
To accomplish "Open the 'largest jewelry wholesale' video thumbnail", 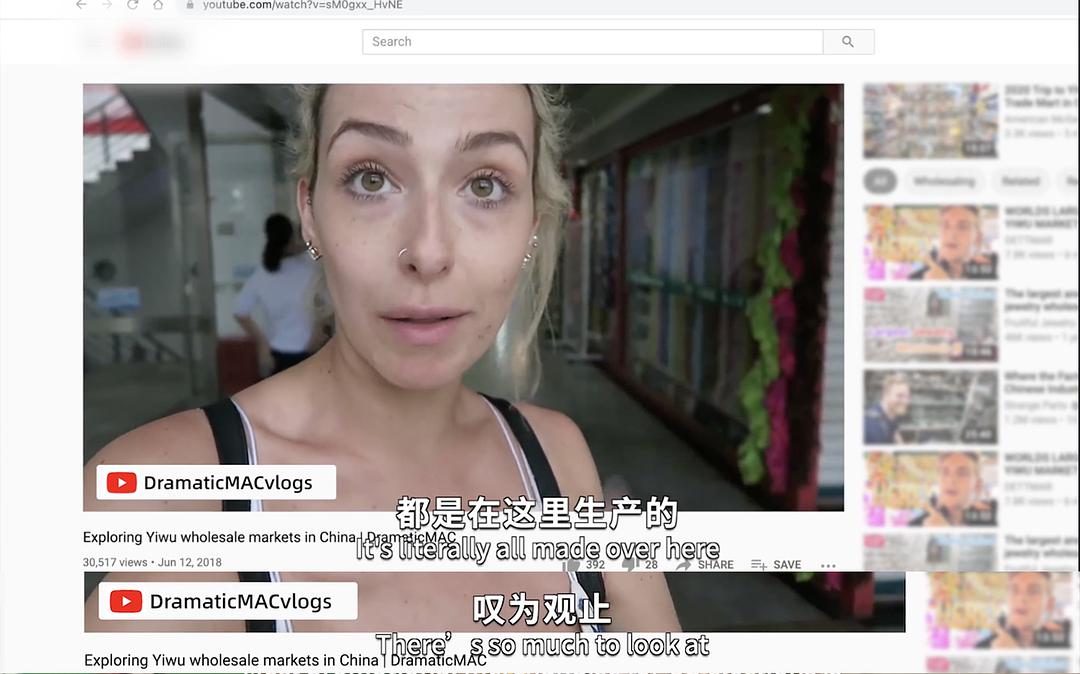I will [x=931, y=325].
